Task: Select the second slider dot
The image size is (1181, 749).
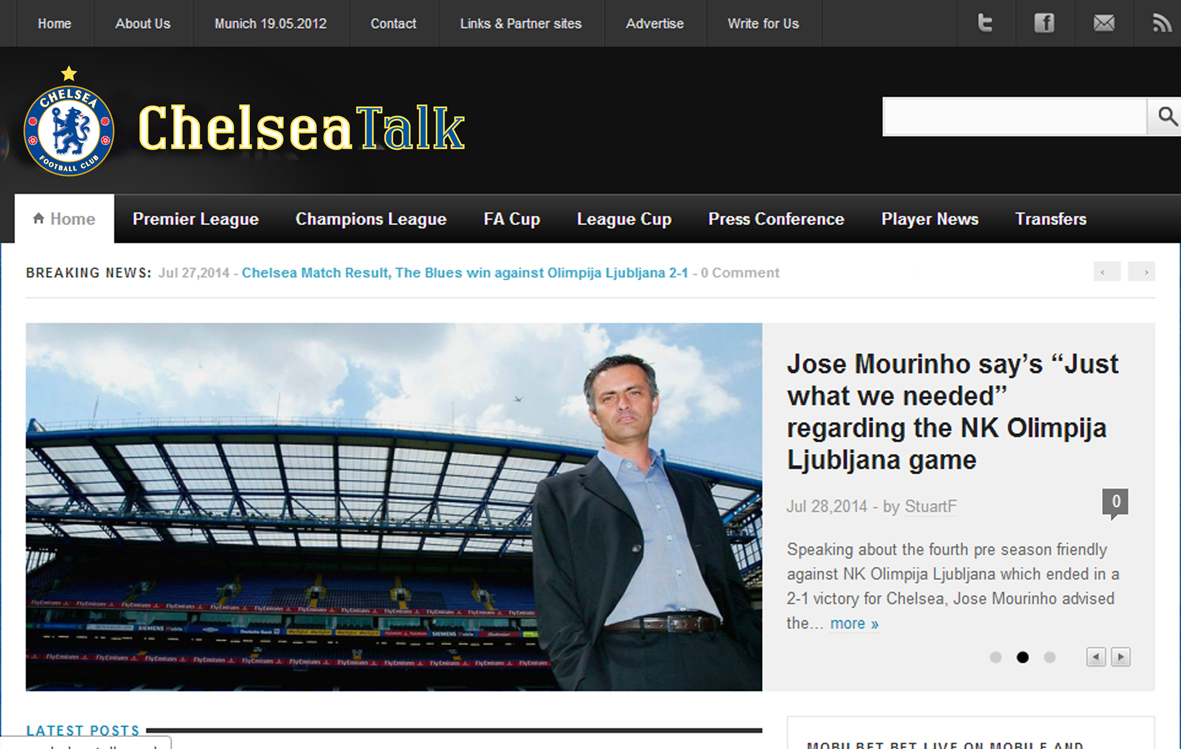Action: (x=1022, y=657)
